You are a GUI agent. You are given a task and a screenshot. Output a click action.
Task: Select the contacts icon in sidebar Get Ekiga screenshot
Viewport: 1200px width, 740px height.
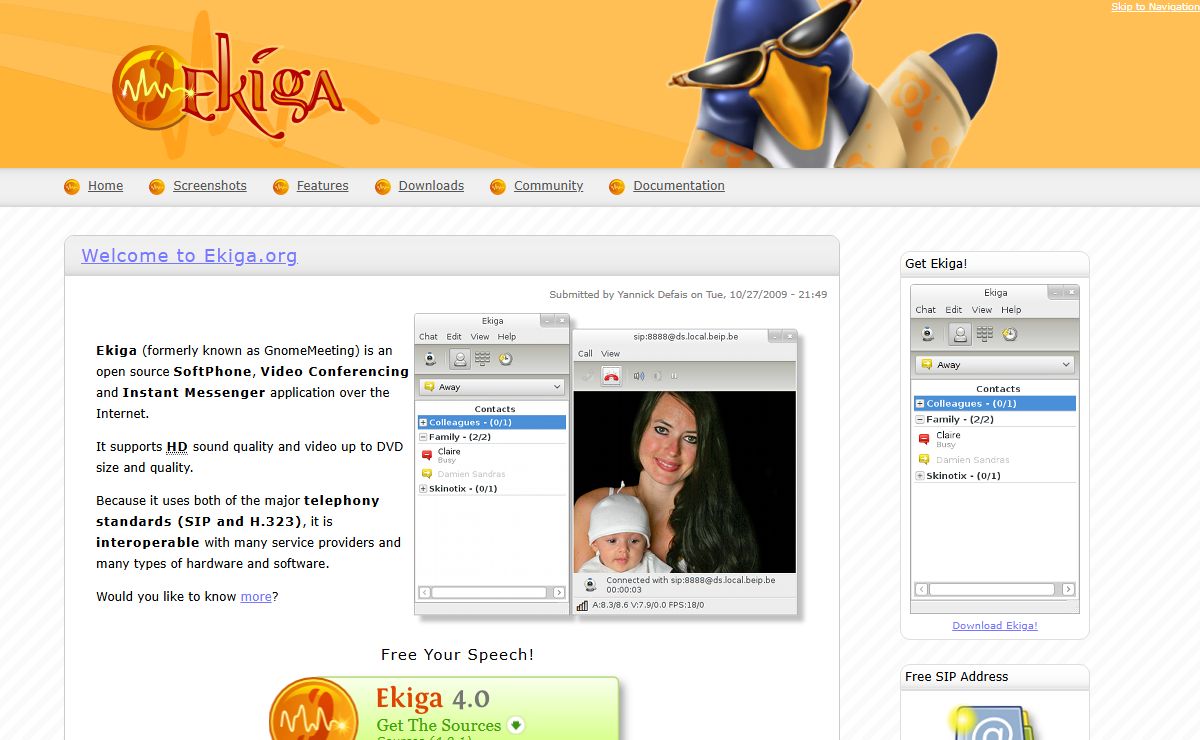tap(960, 334)
